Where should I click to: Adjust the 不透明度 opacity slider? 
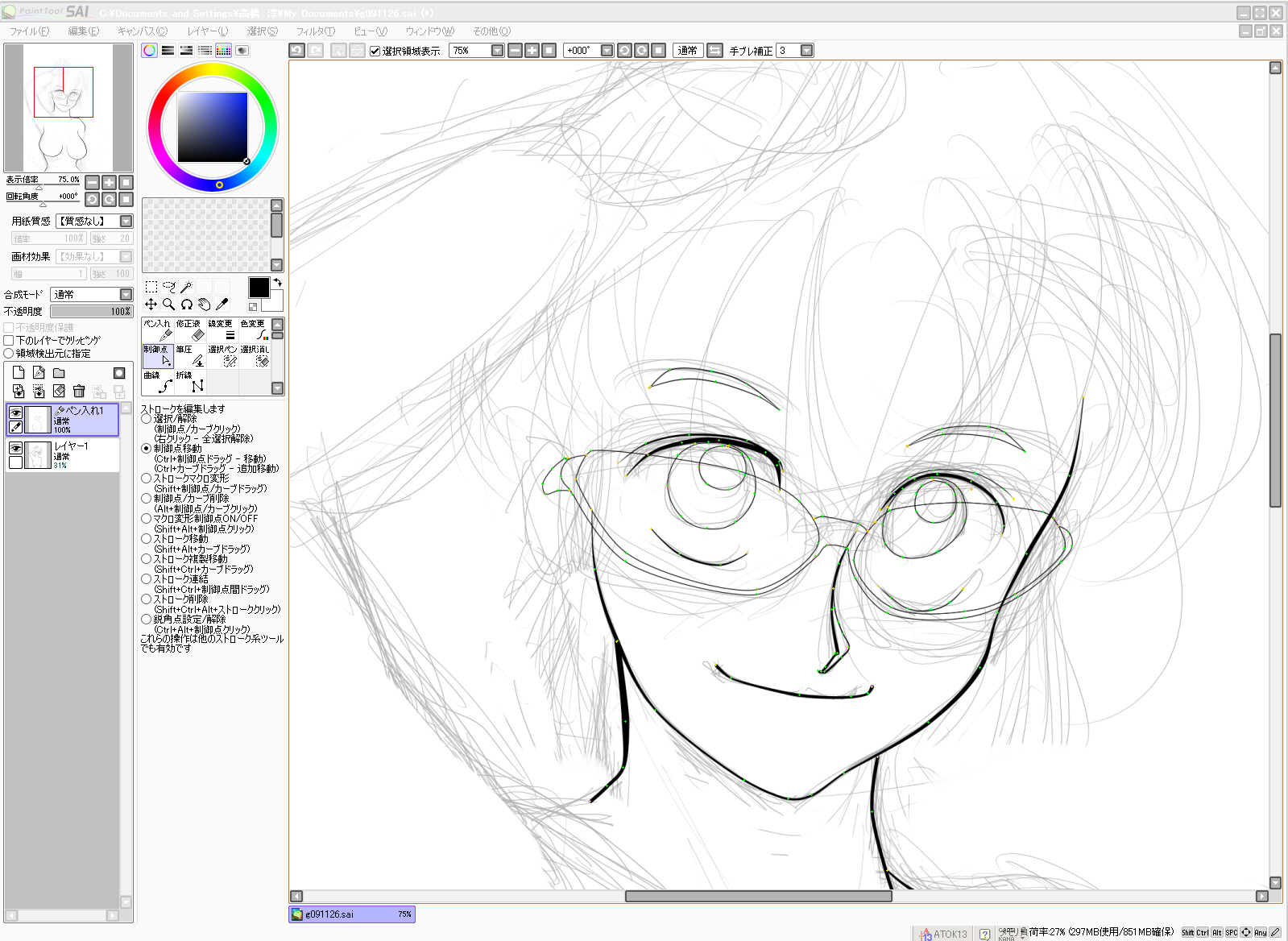click(91, 311)
